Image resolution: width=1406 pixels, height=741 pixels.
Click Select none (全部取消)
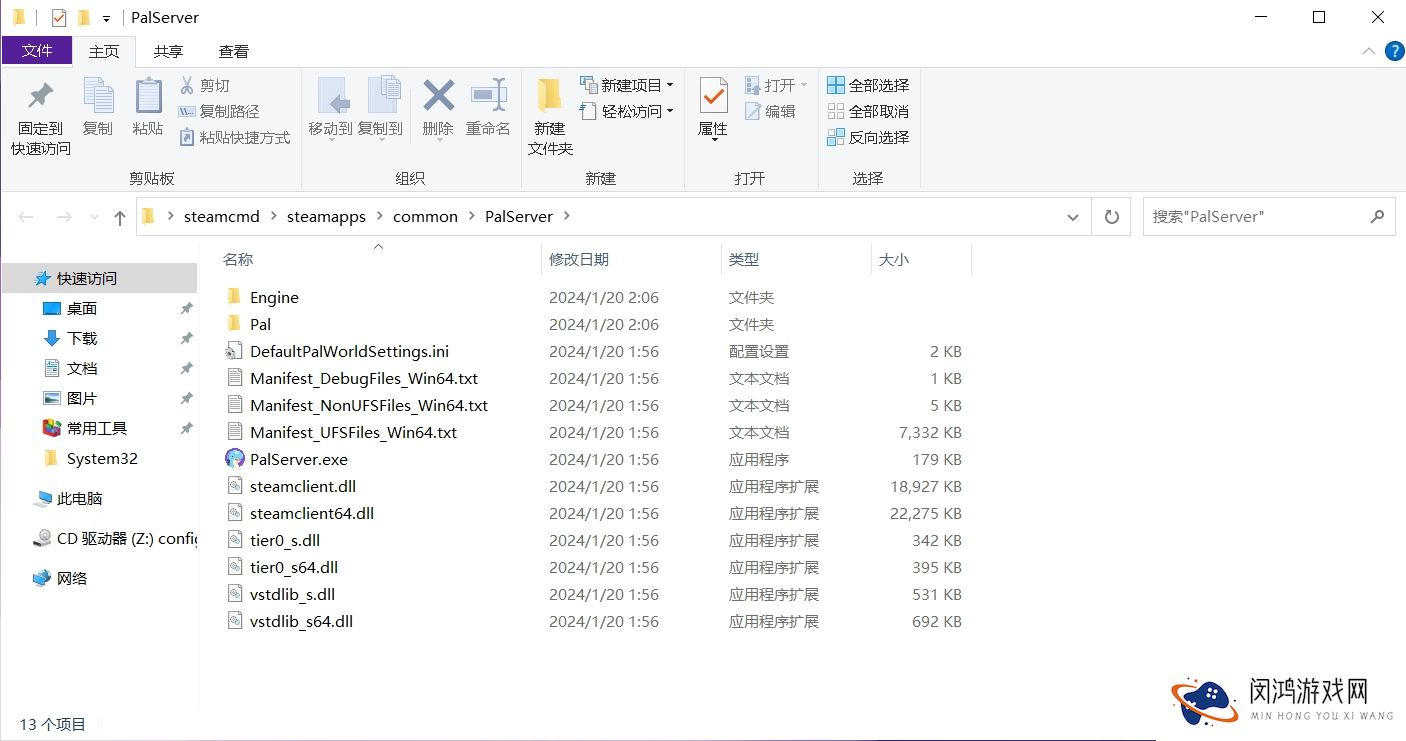[868, 111]
